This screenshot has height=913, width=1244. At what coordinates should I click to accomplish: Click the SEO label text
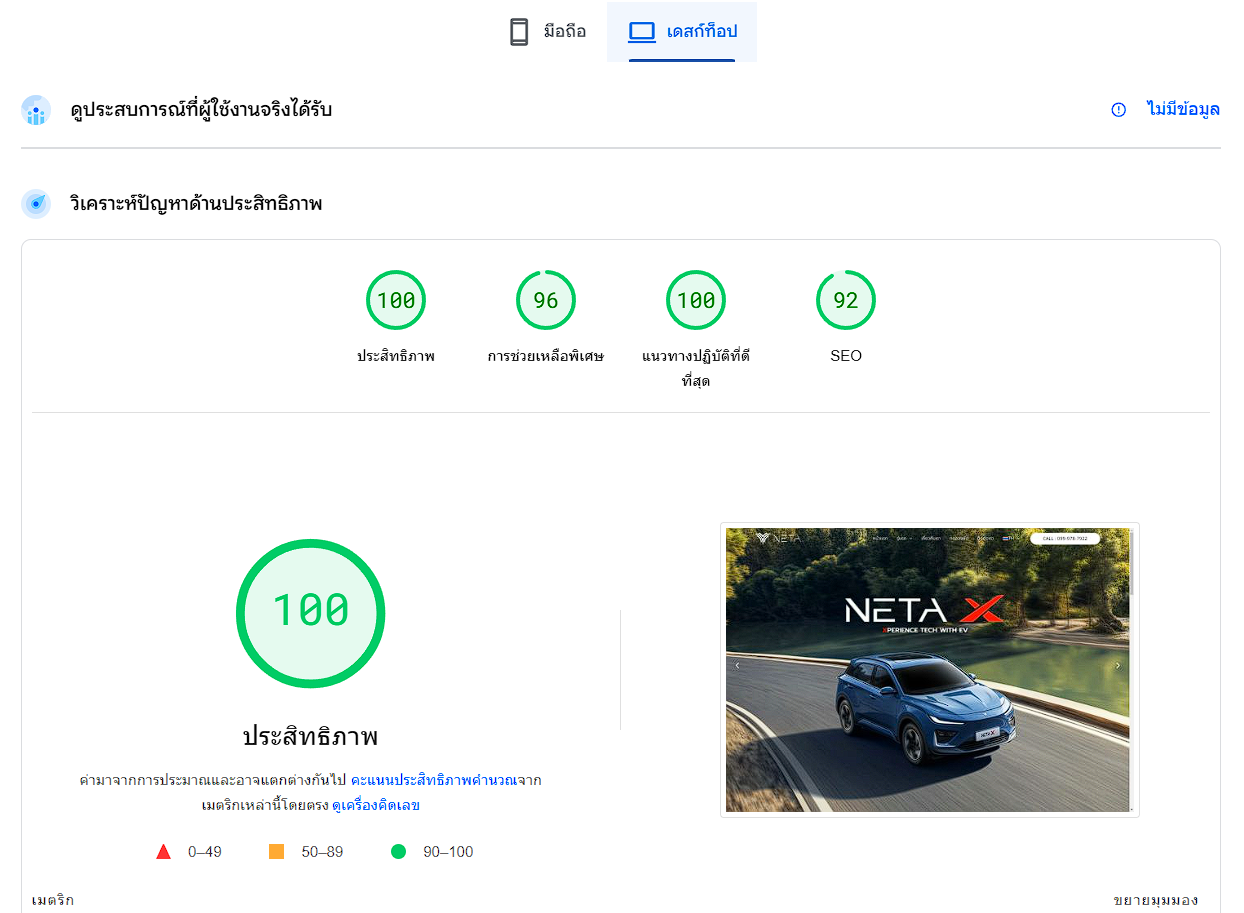coord(846,356)
